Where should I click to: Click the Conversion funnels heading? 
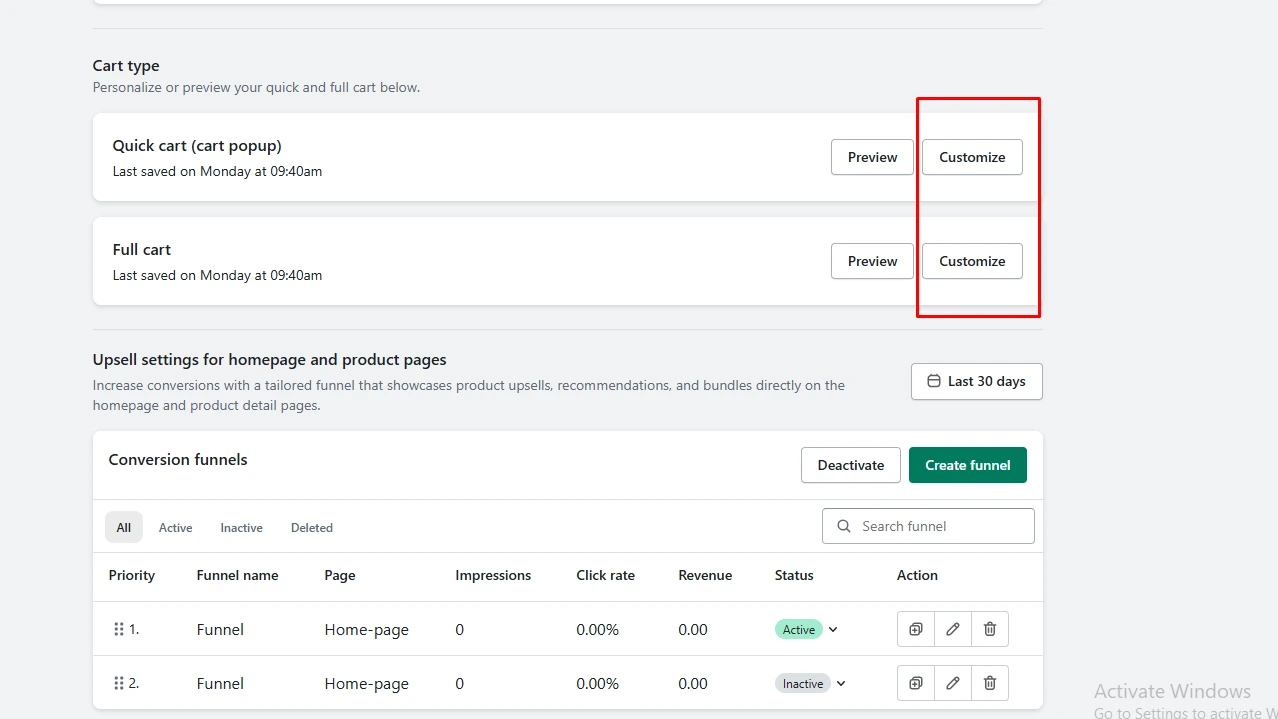[x=178, y=460]
